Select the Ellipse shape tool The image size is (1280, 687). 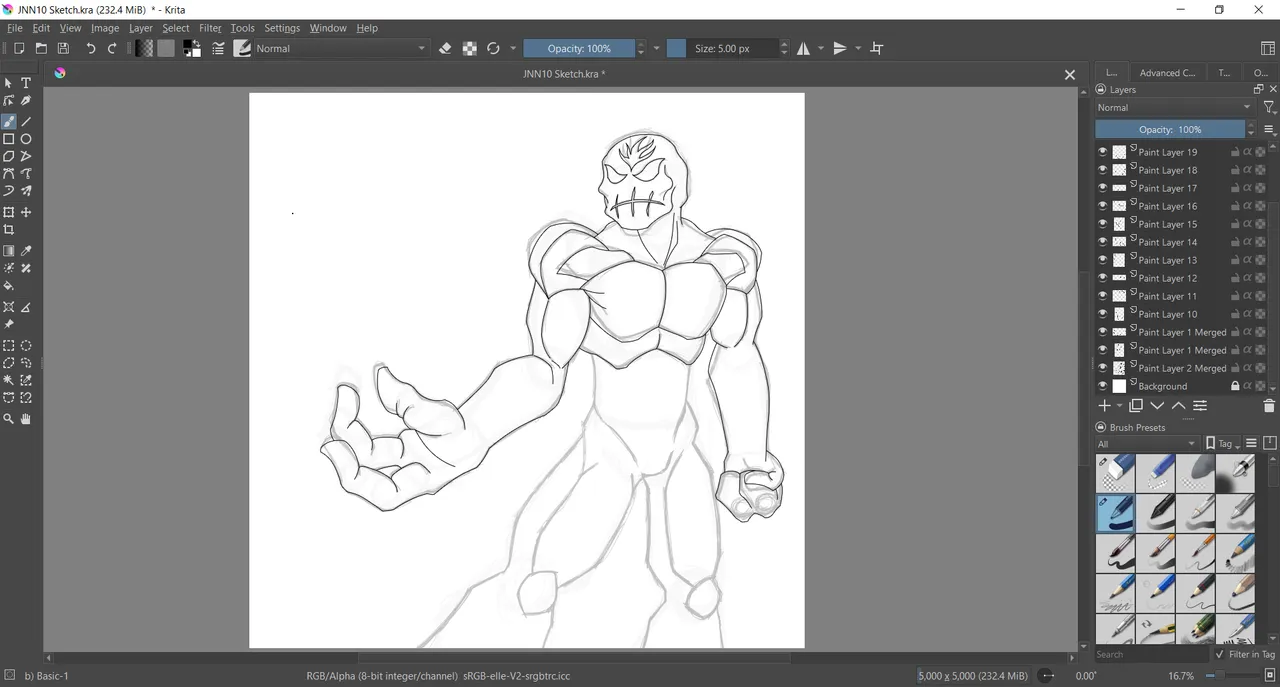pos(26,139)
